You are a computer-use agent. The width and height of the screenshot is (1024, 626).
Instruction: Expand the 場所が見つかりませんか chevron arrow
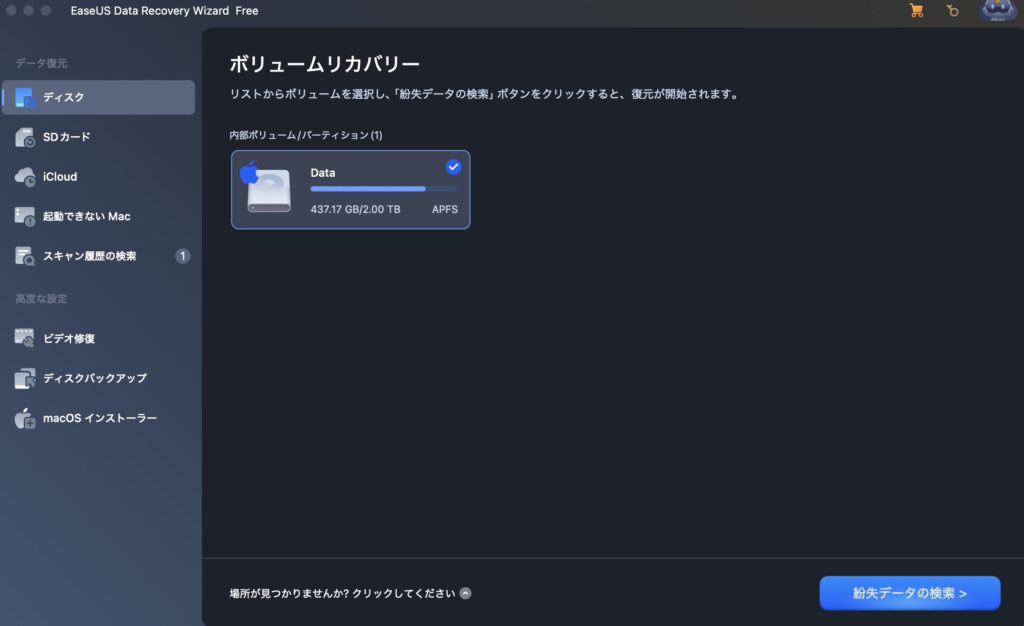tap(466, 593)
